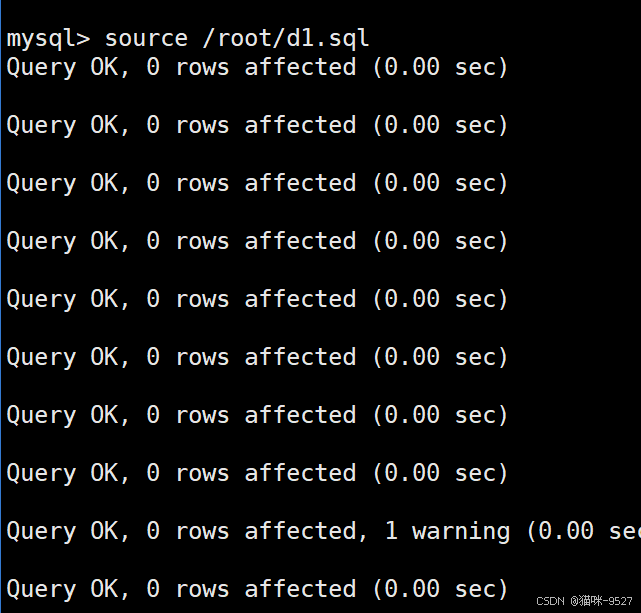Click the second Query OK result line
The width and height of the screenshot is (641, 613).
257,125
